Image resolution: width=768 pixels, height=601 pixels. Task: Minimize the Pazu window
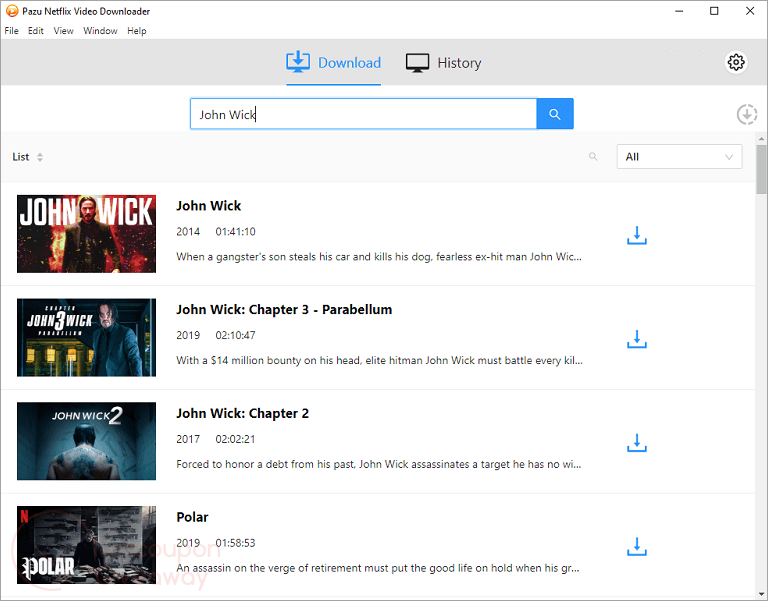click(679, 11)
